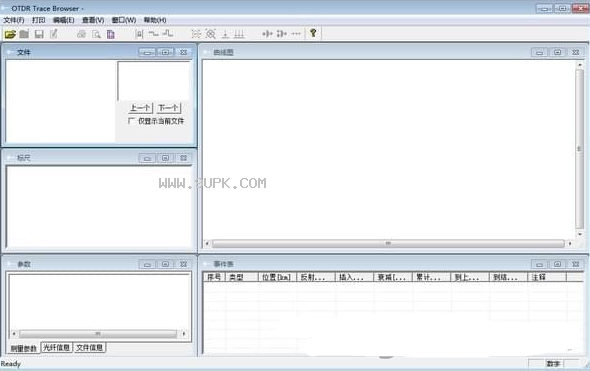This screenshot has height=371, width=590.
Task: Click the 序号 column header
Action: [x=214, y=277]
